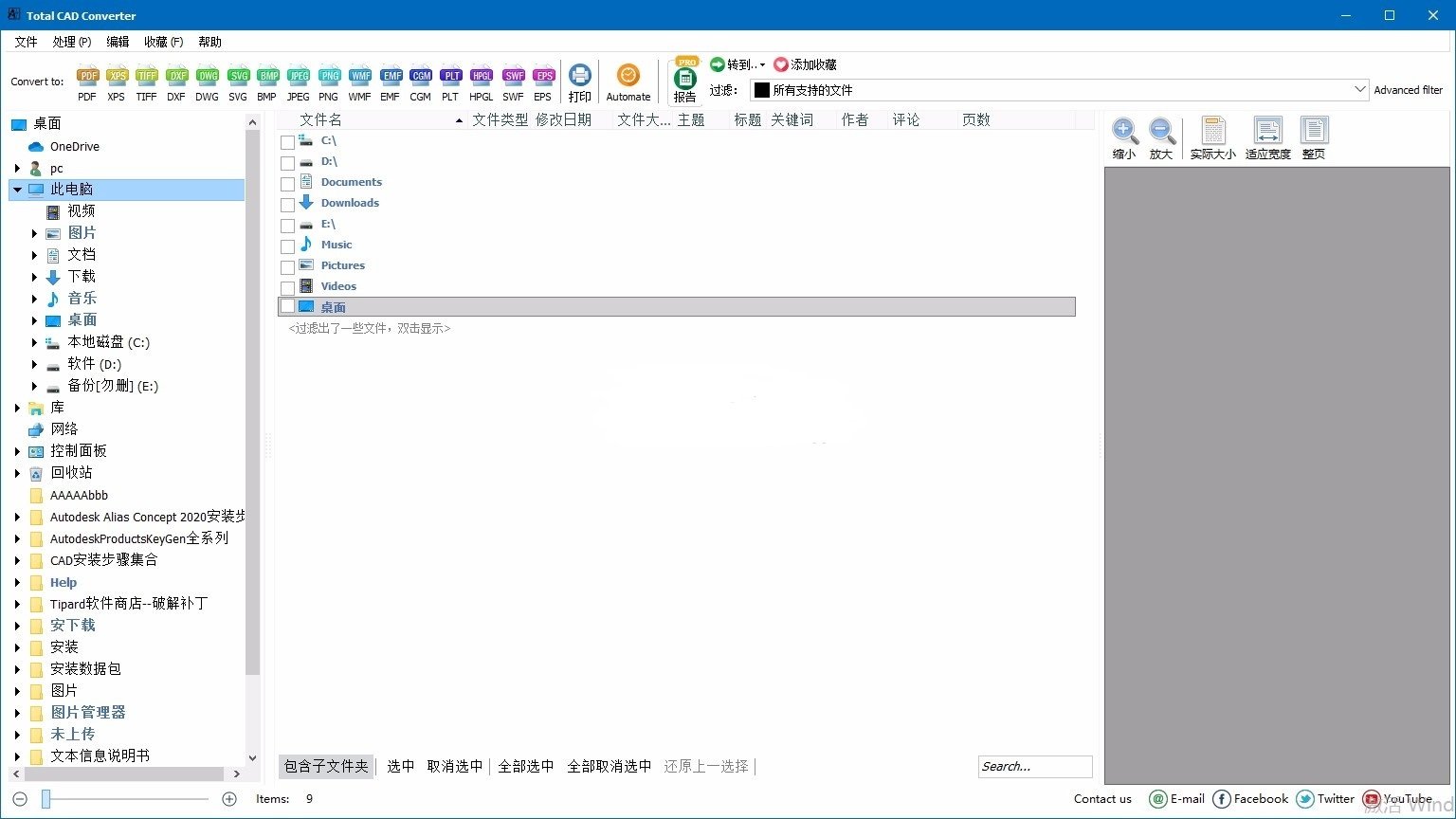Click 放大 zoom icon in preview
Viewport: 1456px width, 819px height.
click(1161, 138)
